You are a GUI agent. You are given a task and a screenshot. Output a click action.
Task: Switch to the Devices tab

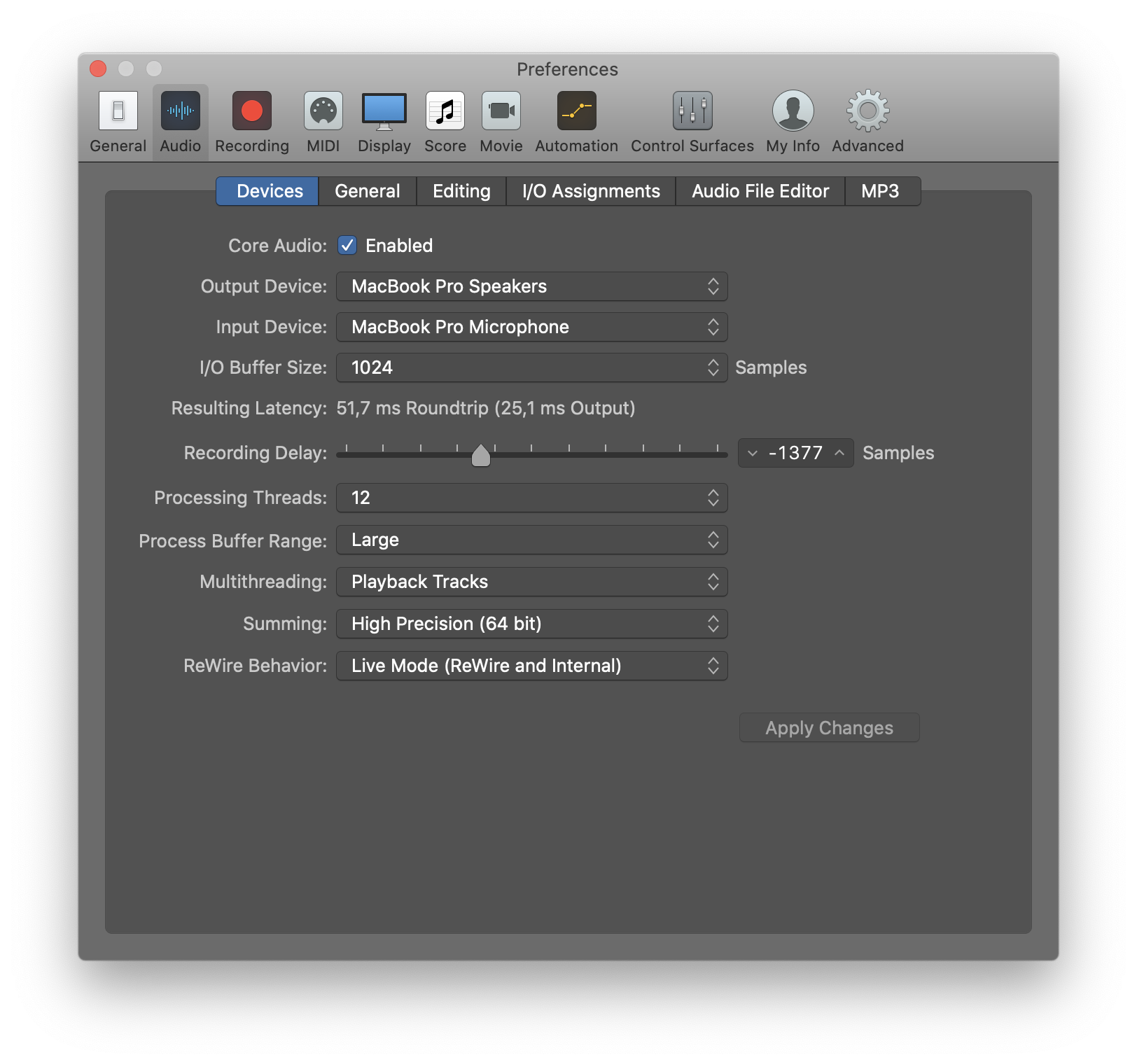point(267,191)
